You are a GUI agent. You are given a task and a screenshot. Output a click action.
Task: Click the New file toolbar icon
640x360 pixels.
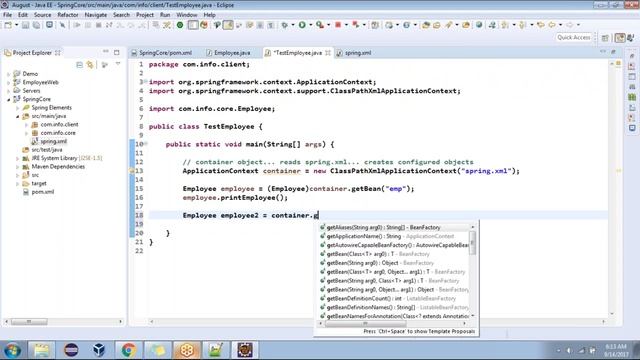(x=8, y=25)
